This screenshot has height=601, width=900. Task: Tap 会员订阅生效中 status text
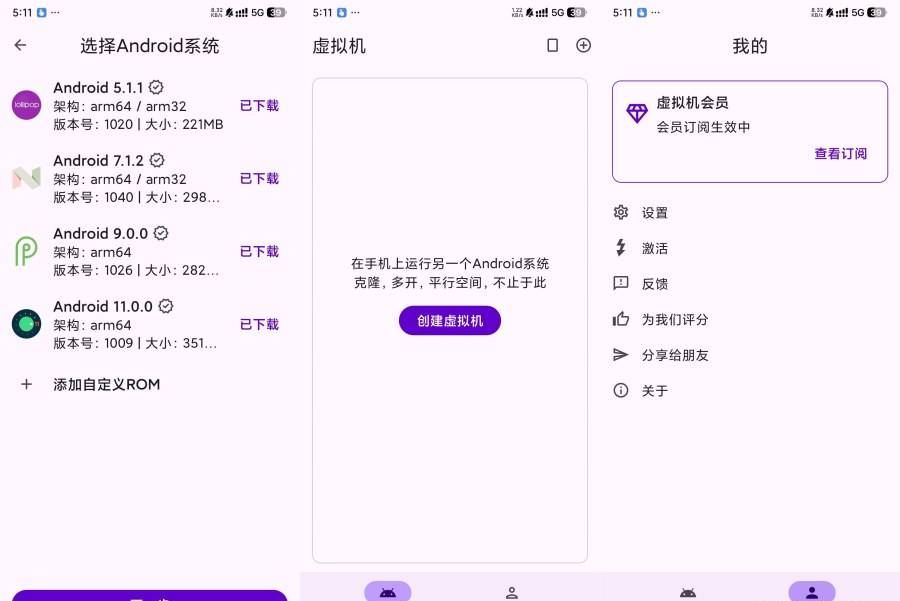(703, 127)
